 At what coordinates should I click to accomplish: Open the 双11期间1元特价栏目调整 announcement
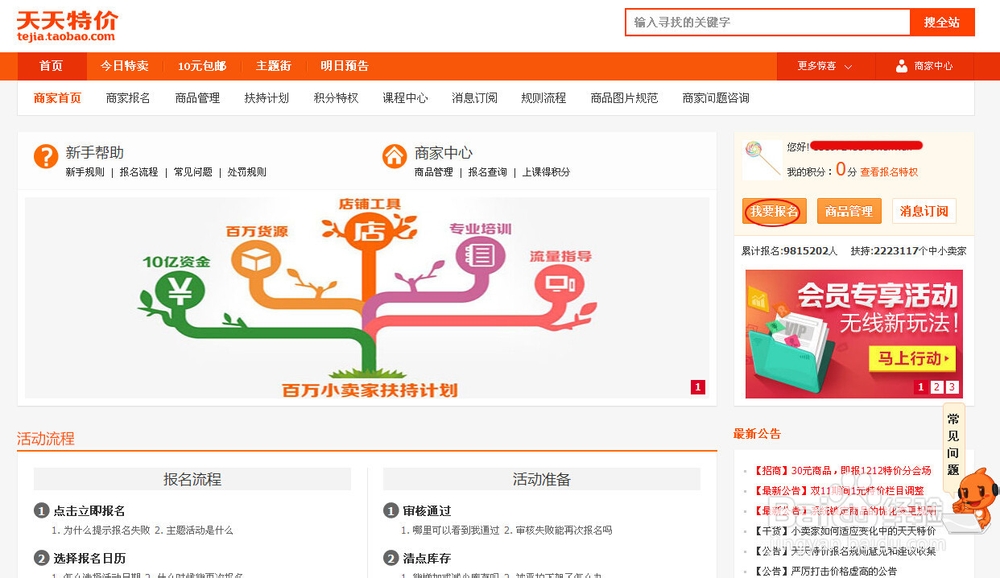pyautogui.click(x=838, y=491)
